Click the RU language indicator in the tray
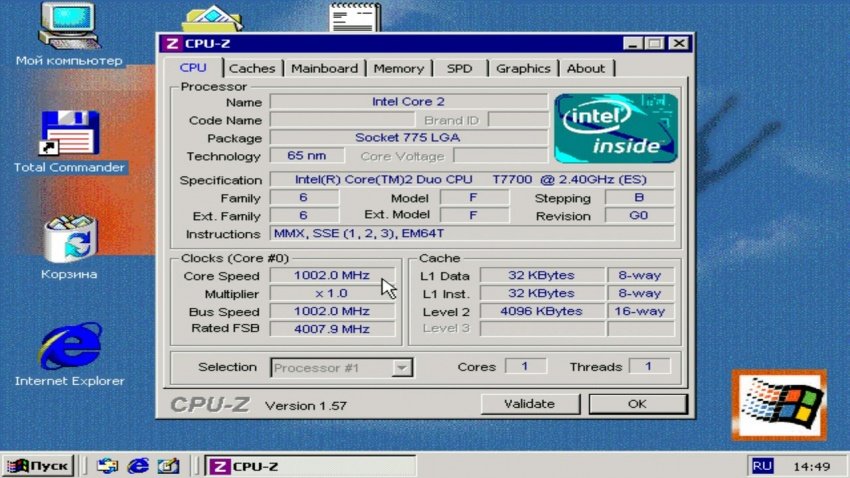 point(762,466)
